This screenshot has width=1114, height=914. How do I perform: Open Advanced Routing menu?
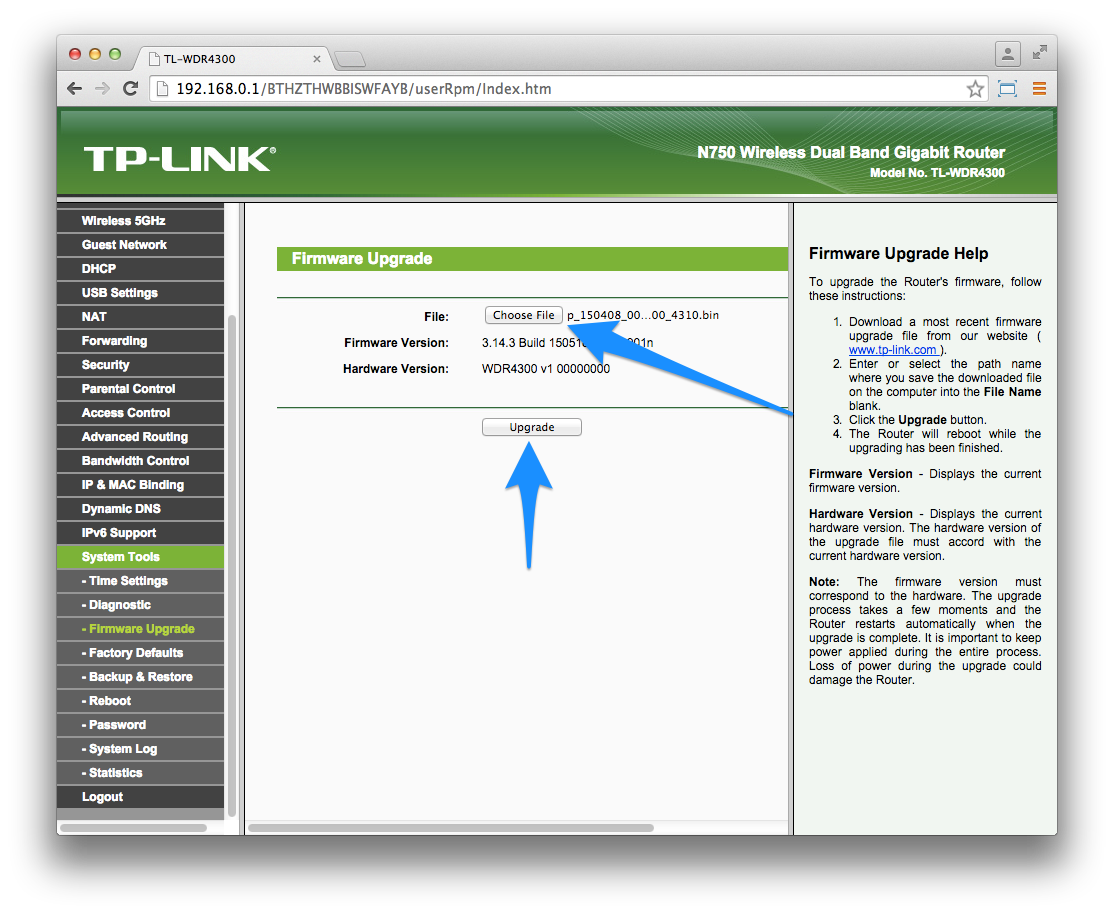point(141,436)
